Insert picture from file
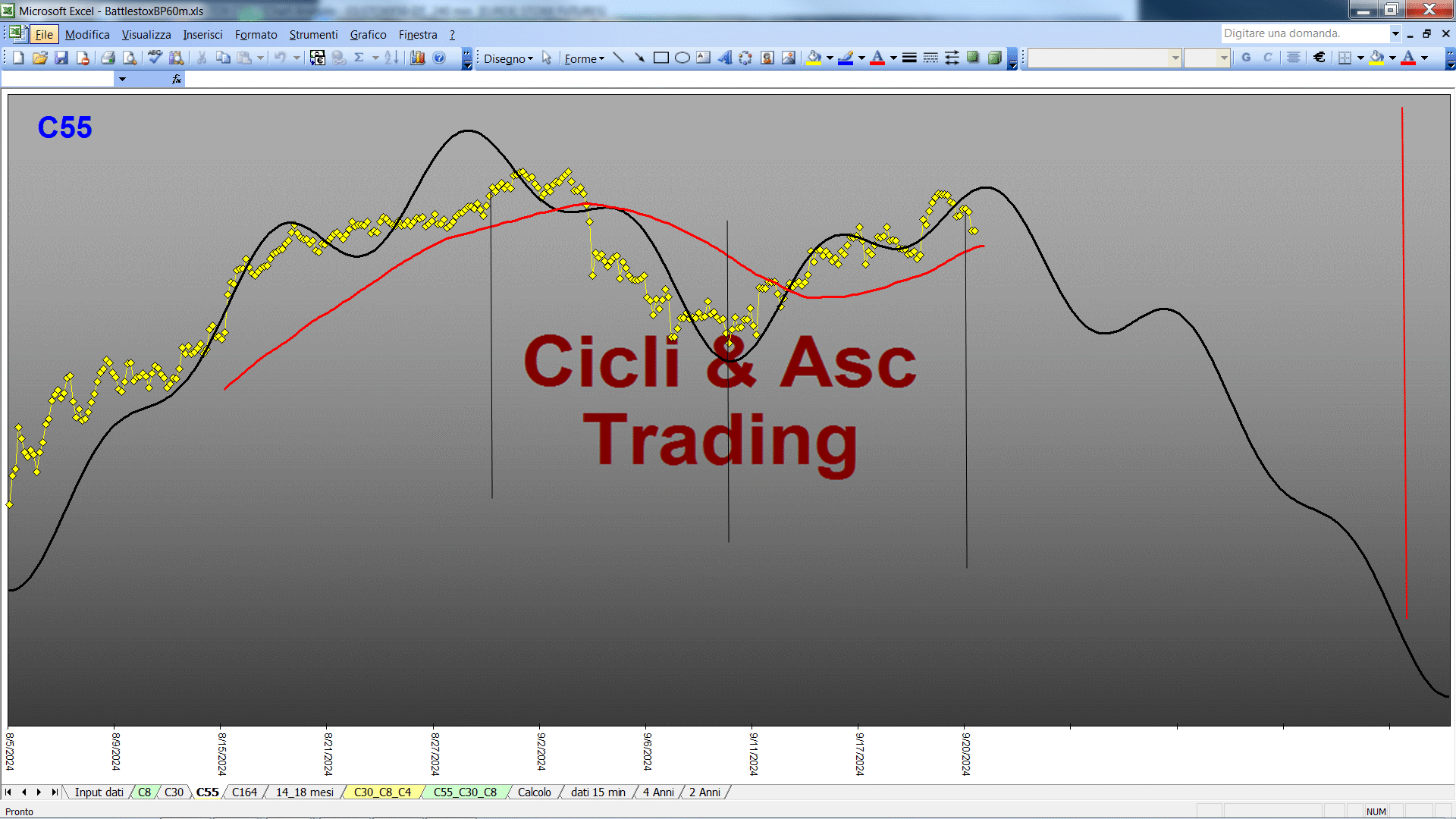 pyautogui.click(x=789, y=58)
